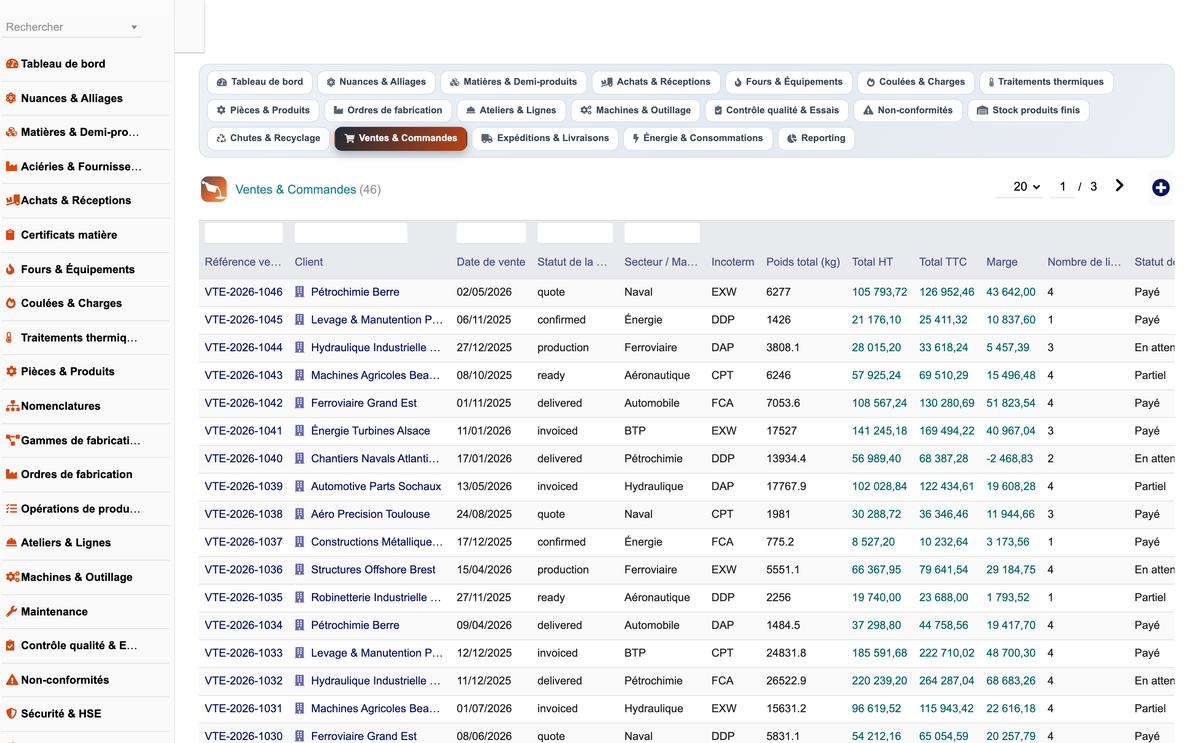Open the Contrôle qualité & Essais tab
Viewport: 1200px width, 743px height.
[x=776, y=110]
